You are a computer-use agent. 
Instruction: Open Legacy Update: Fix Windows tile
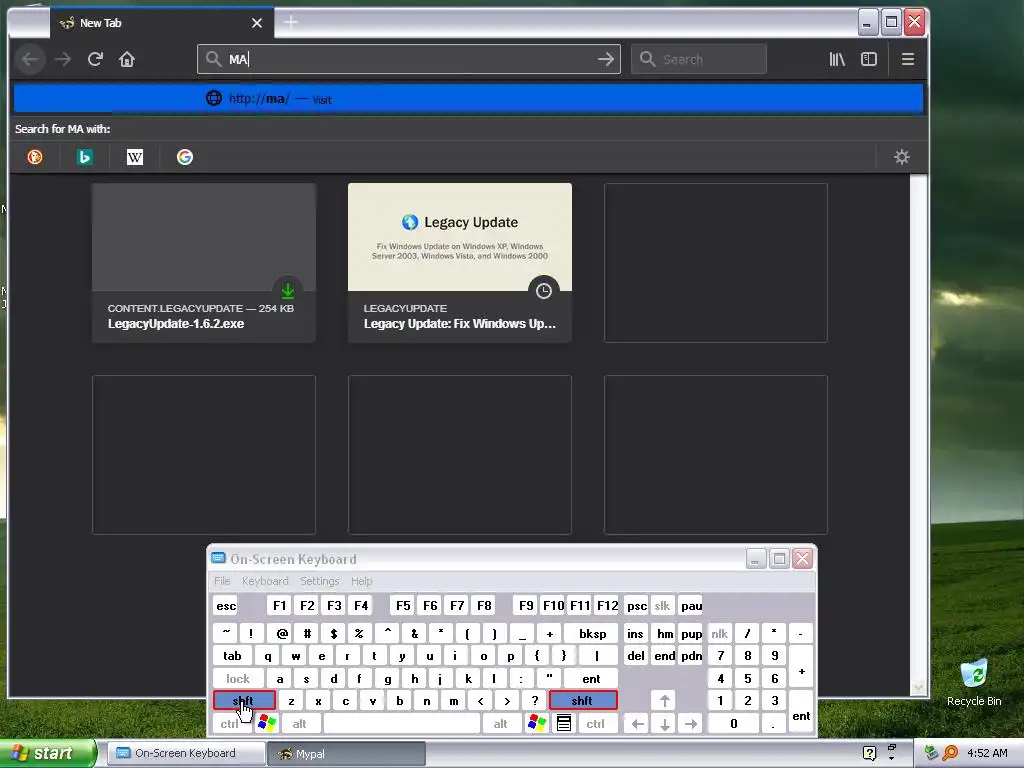tap(460, 263)
